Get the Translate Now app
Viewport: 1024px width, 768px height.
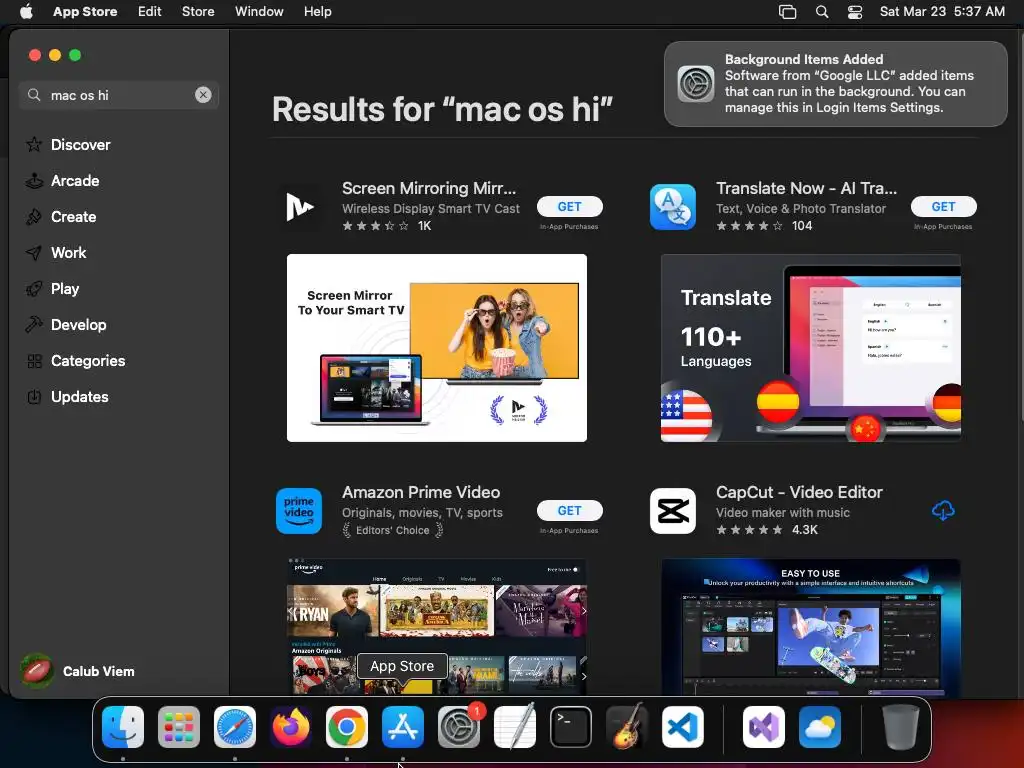tap(944, 206)
